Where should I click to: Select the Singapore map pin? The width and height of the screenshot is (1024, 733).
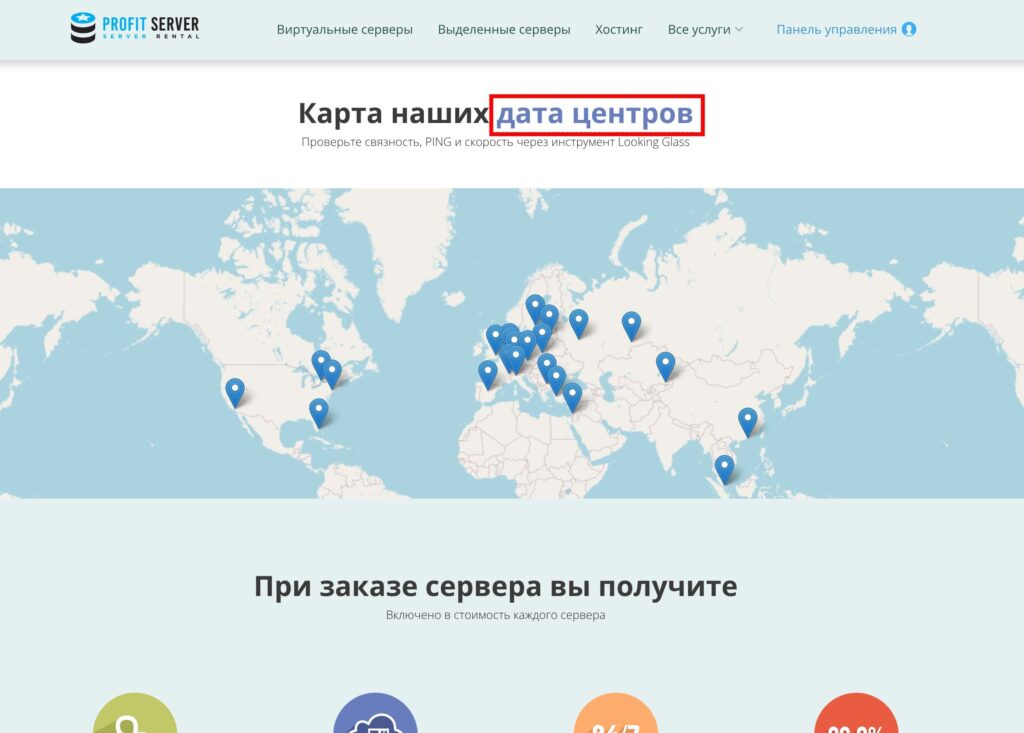coord(724,470)
